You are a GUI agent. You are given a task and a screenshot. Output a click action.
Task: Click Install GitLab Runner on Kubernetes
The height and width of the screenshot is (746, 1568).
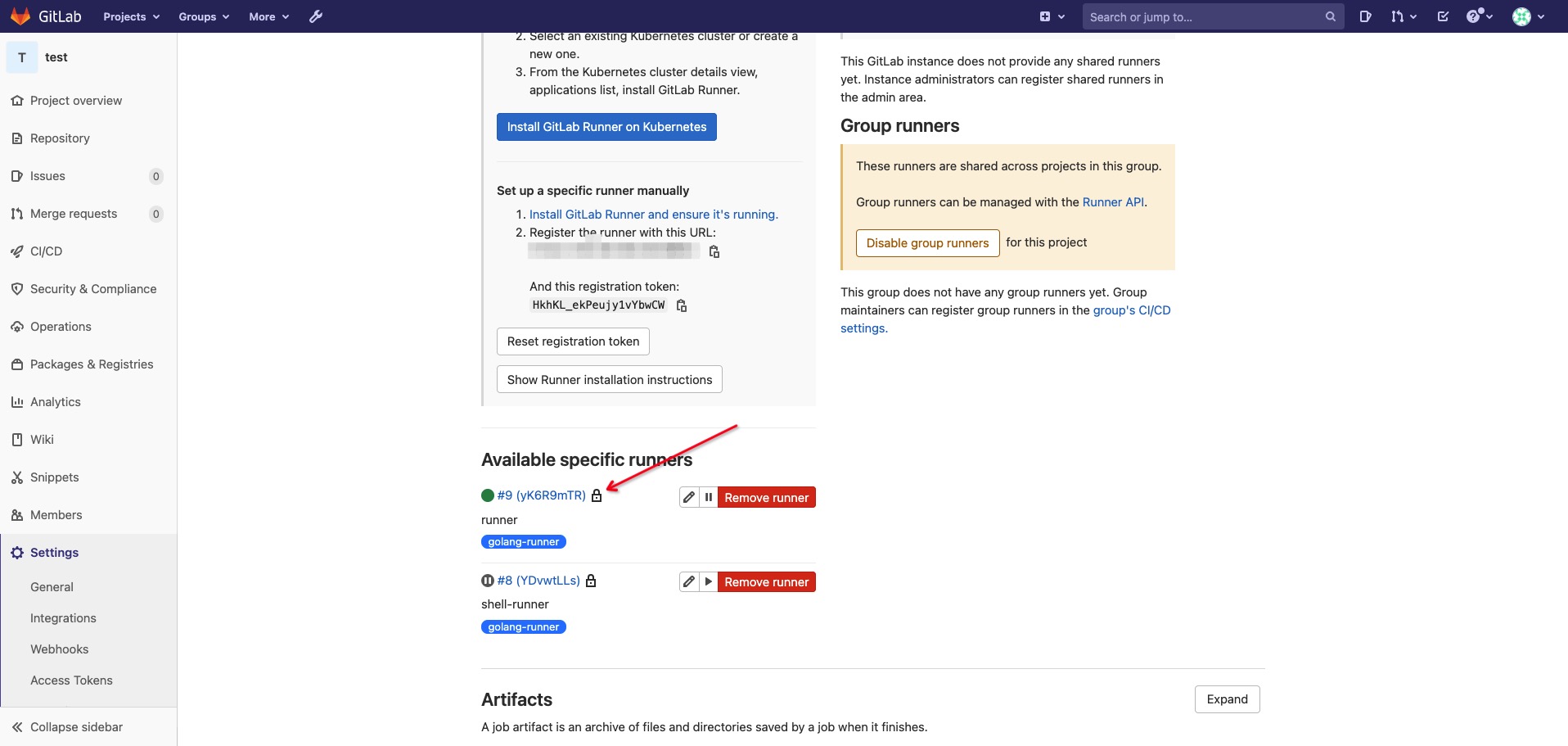(606, 127)
